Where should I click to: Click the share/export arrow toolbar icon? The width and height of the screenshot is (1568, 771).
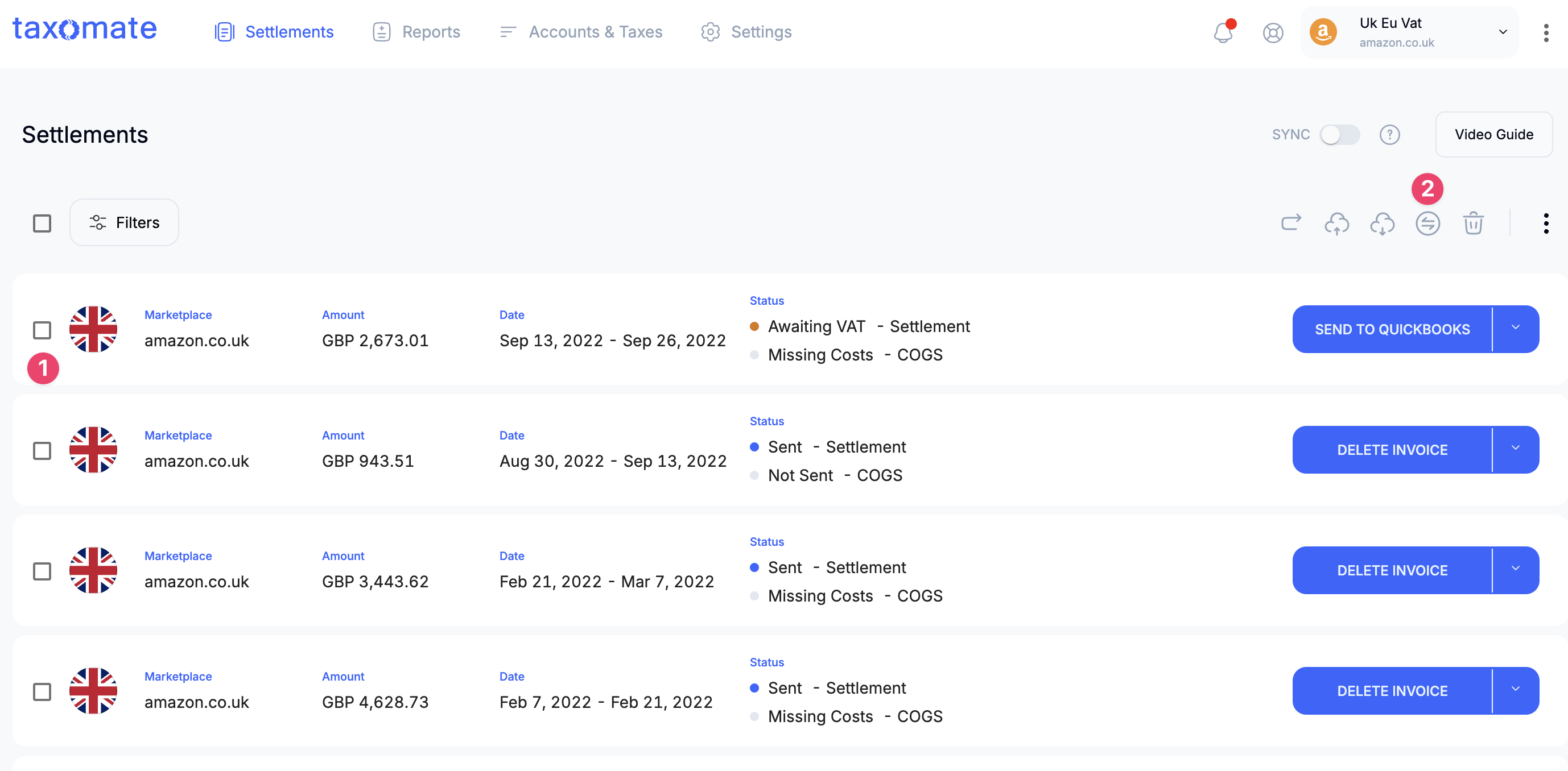coord(1291,223)
